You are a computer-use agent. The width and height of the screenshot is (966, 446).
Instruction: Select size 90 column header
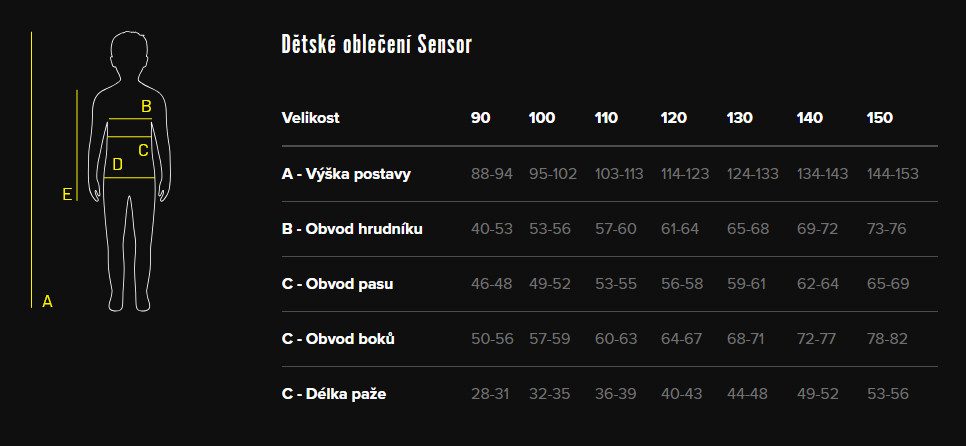[x=481, y=118]
